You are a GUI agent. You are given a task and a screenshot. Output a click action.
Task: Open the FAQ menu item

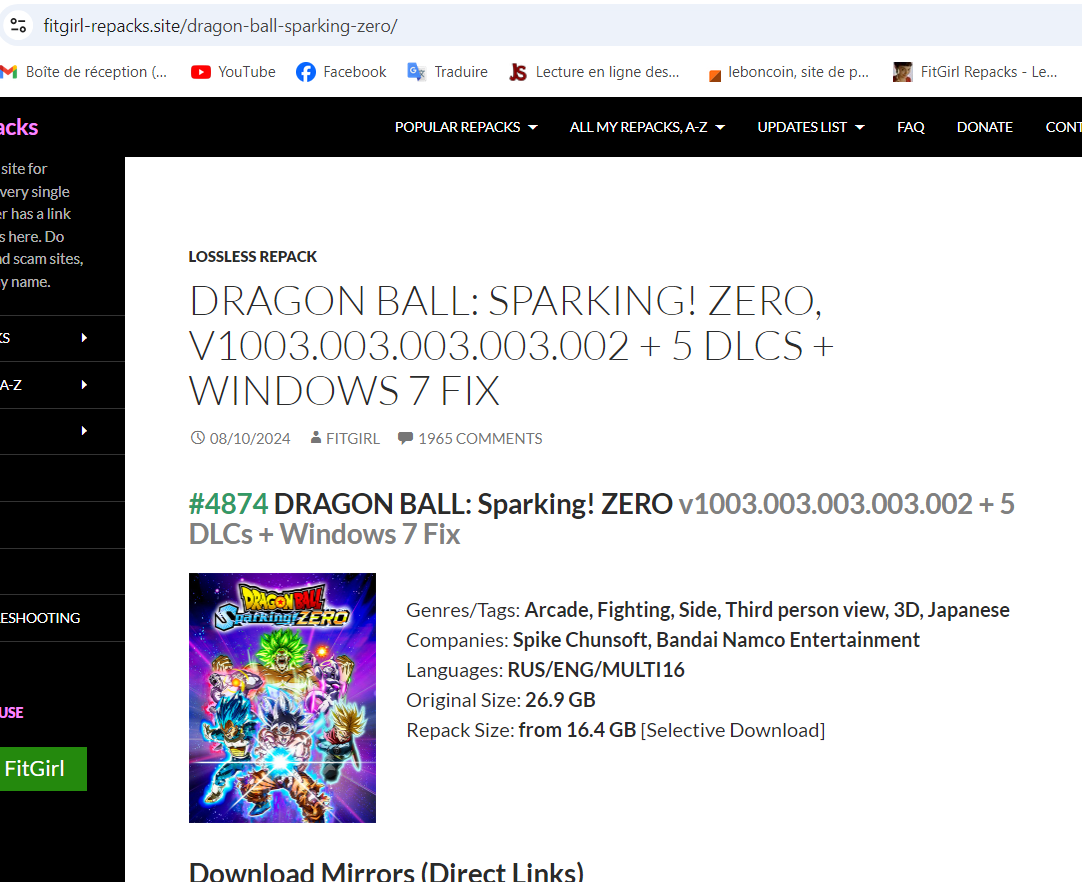pos(910,127)
